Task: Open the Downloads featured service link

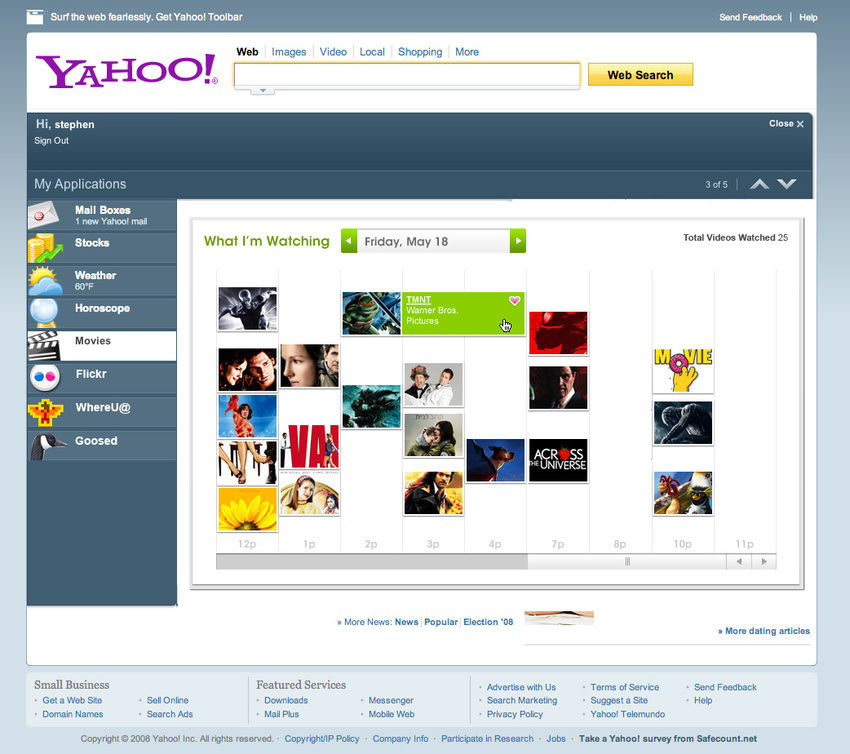Action: click(x=286, y=700)
